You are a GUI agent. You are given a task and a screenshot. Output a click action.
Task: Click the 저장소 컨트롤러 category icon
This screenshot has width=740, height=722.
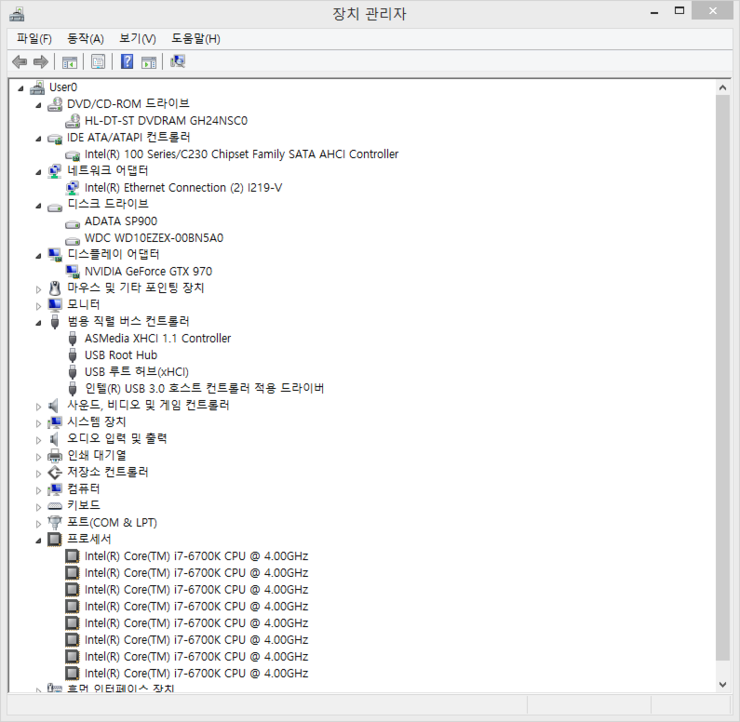tap(55, 472)
